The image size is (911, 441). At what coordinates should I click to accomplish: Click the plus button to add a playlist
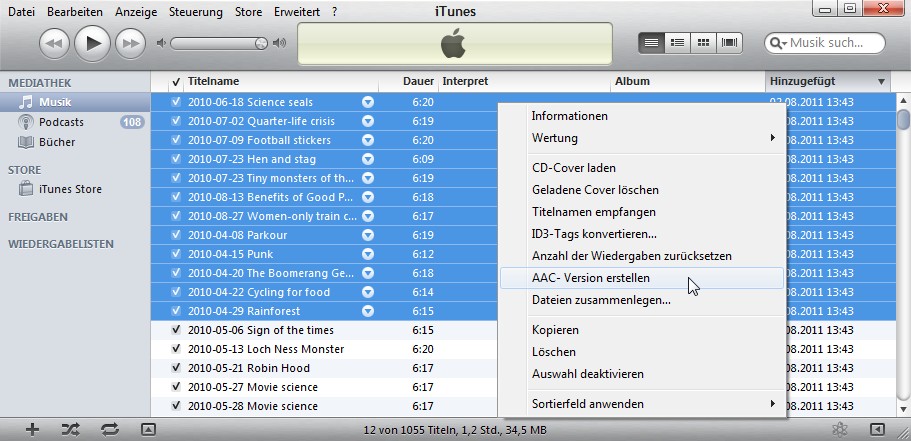(33, 429)
